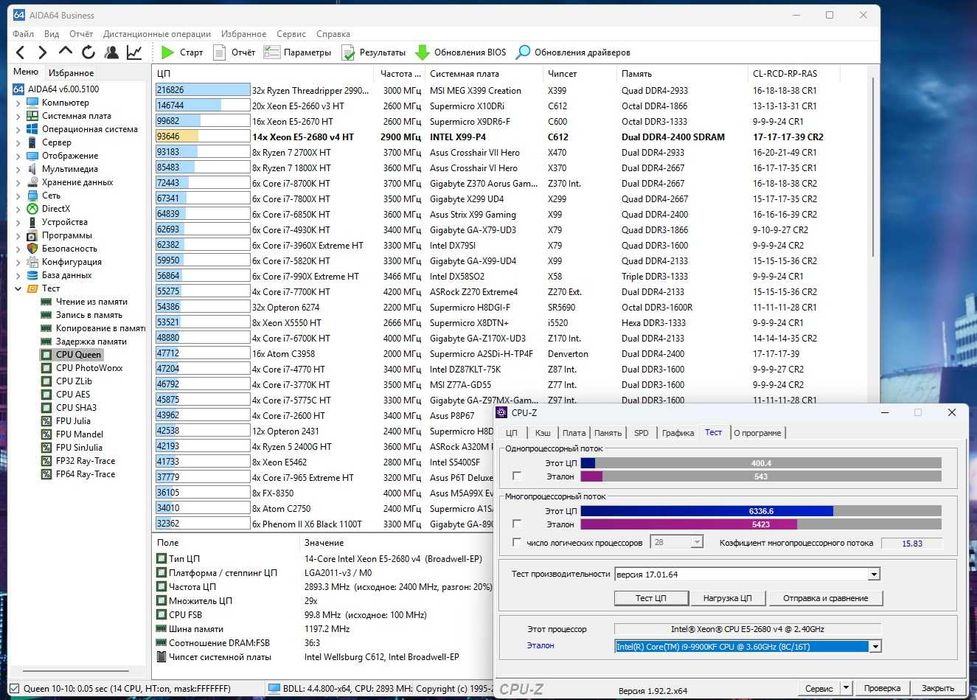Open Эталон reference processor dropdown
Image resolution: width=977 pixels, height=700 pixels.
[875, 646]
